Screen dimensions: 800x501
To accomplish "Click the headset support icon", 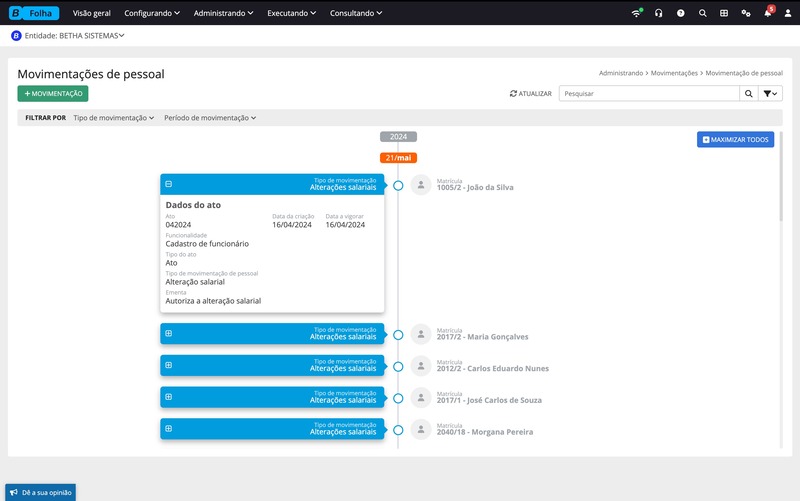I will pyautogui.click(x=658, y=13).
